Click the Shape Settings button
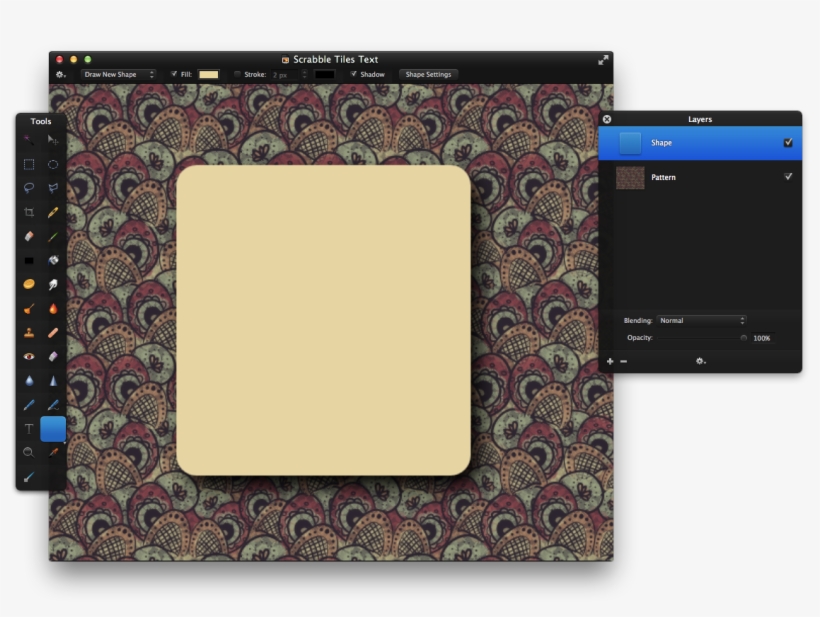Screen dimensions: 820x617 [428, 74]
